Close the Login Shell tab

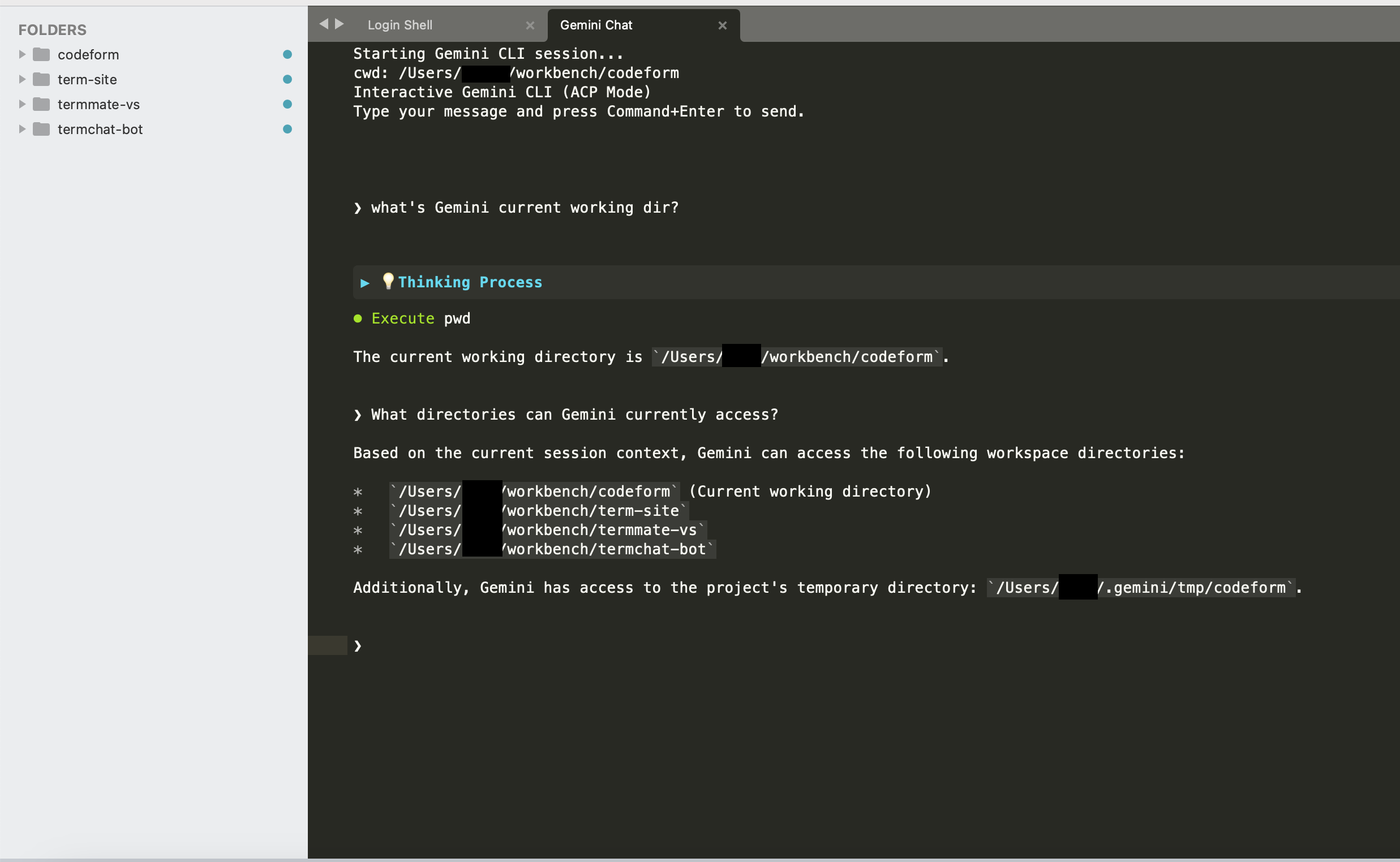pyautogui.click(x=530, y=25)
